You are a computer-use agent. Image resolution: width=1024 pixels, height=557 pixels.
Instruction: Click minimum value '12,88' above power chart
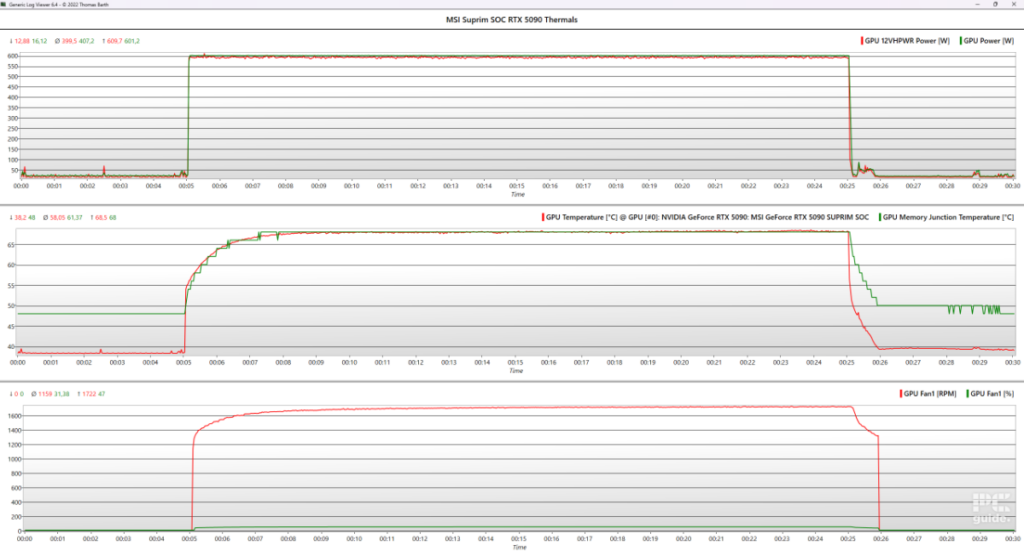click(x=22, y=41)
